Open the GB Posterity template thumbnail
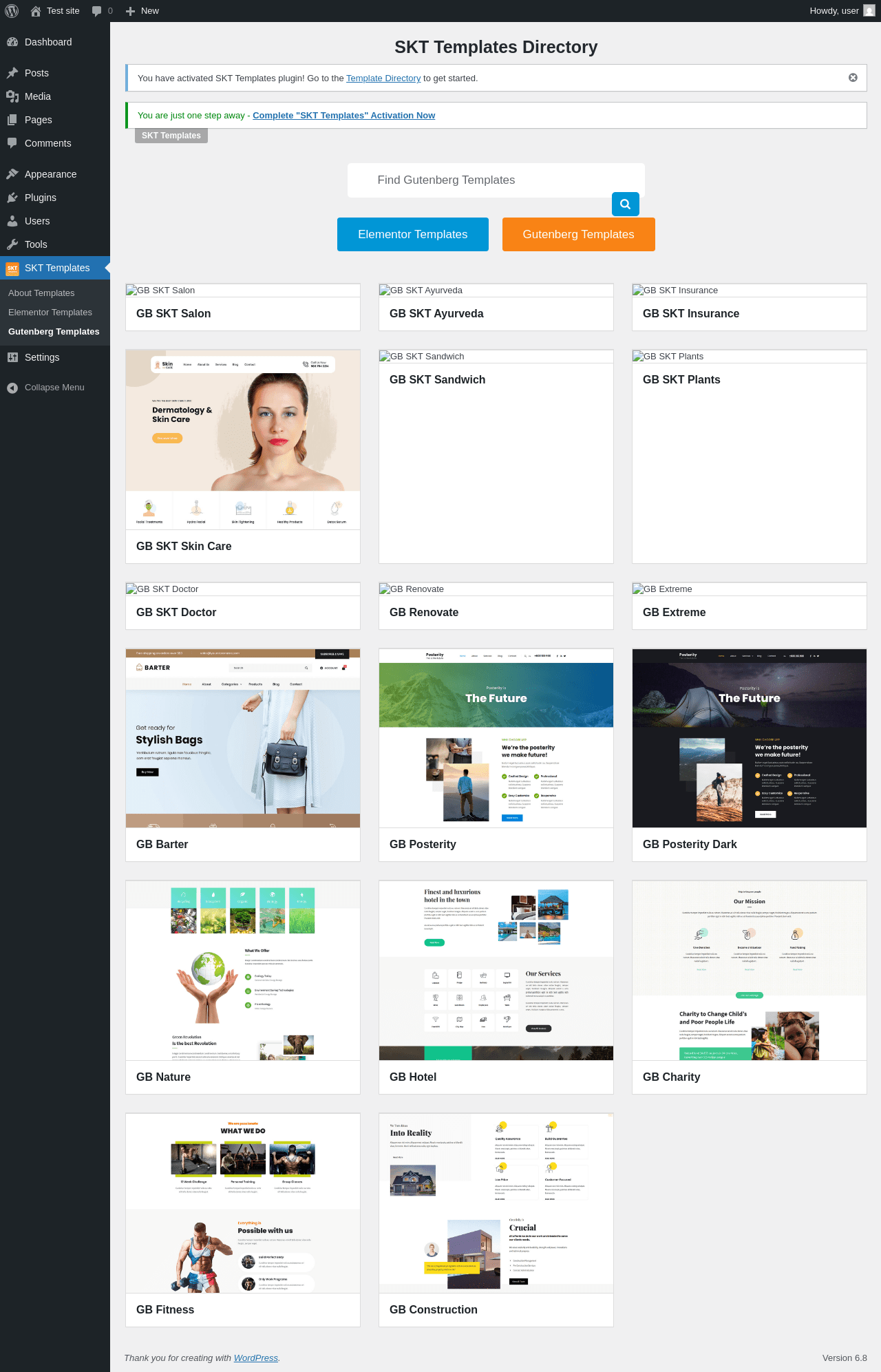The image size is (881, 1372). 496,738
